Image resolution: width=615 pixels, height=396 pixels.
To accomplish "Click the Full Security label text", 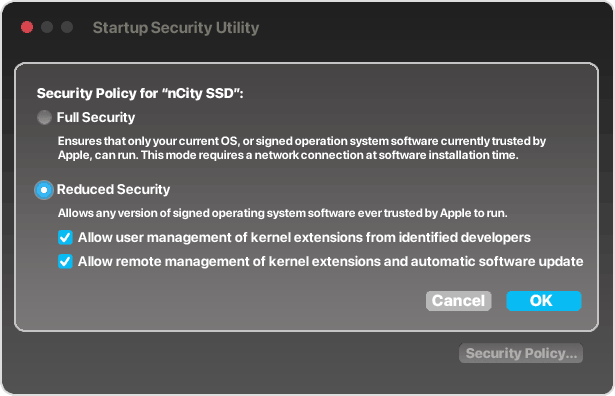I will pyautogui.click(x=96, y=117).
